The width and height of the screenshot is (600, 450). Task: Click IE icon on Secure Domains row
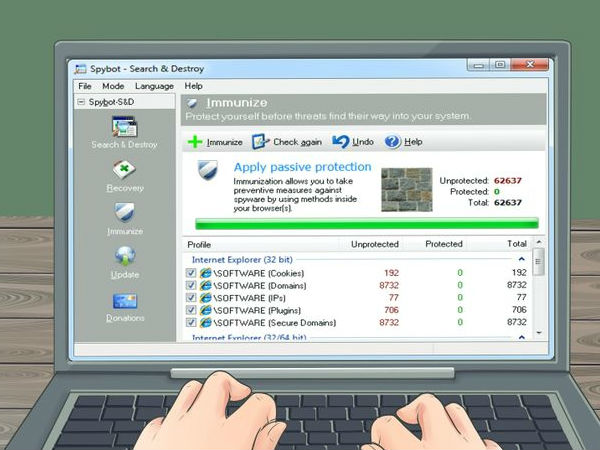click(205, 323)
